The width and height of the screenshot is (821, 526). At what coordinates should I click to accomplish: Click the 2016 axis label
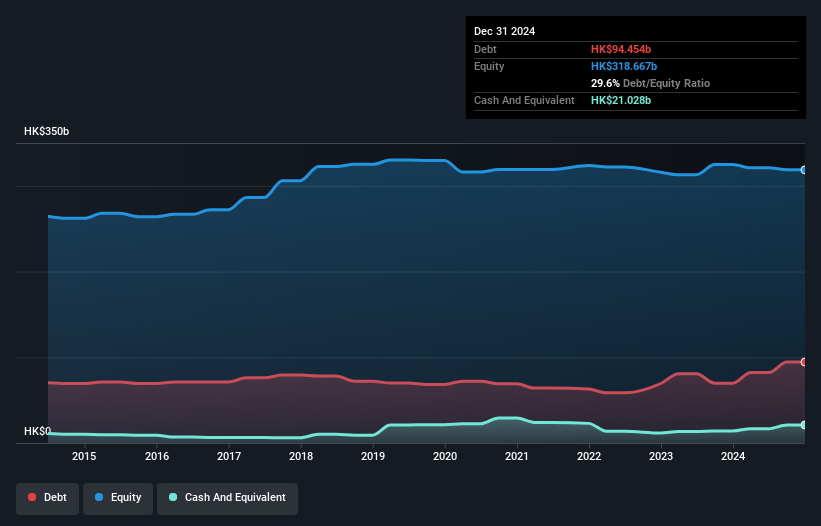pyautogui.click(x=157, y=456)
